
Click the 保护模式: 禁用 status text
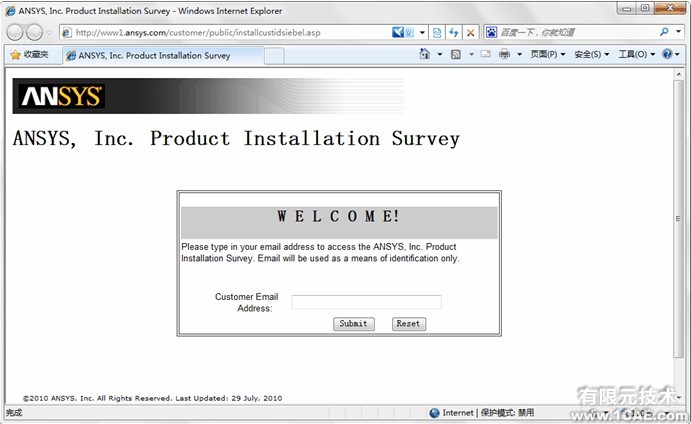point(507,413)
